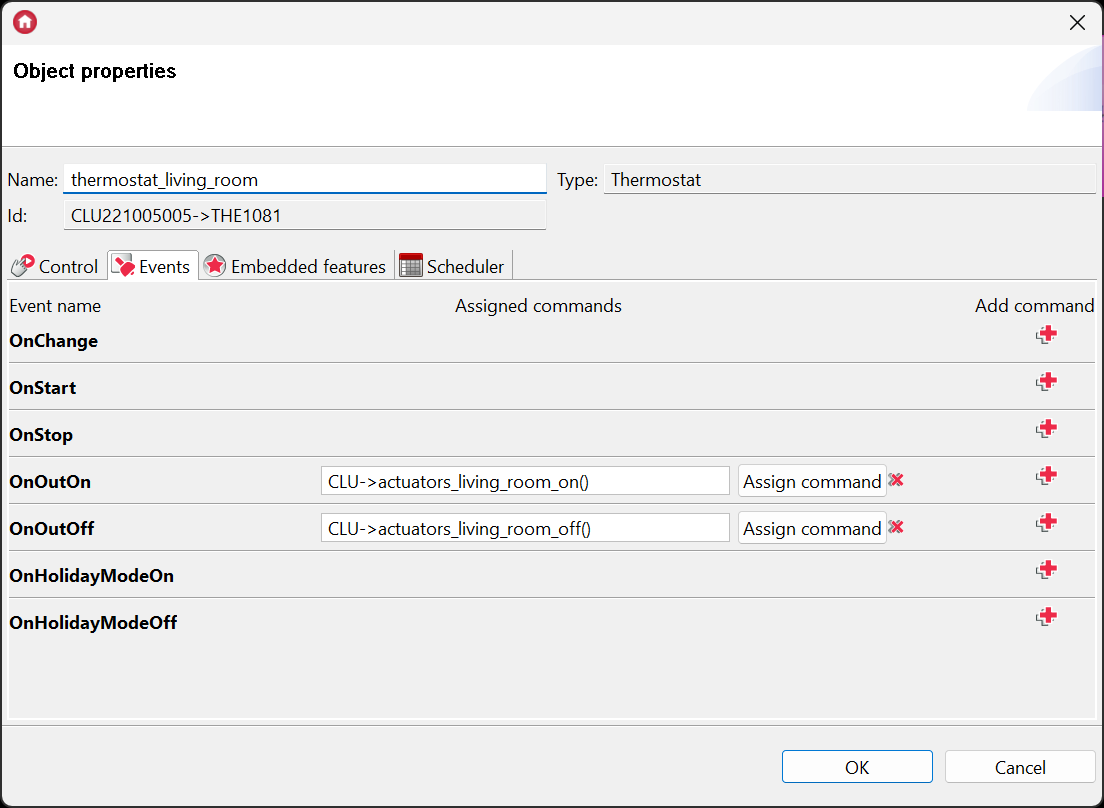The height and width of the screenshot is (808, 1104).
Task: Confirm with the OK button
Action: [x=857, y=767]
